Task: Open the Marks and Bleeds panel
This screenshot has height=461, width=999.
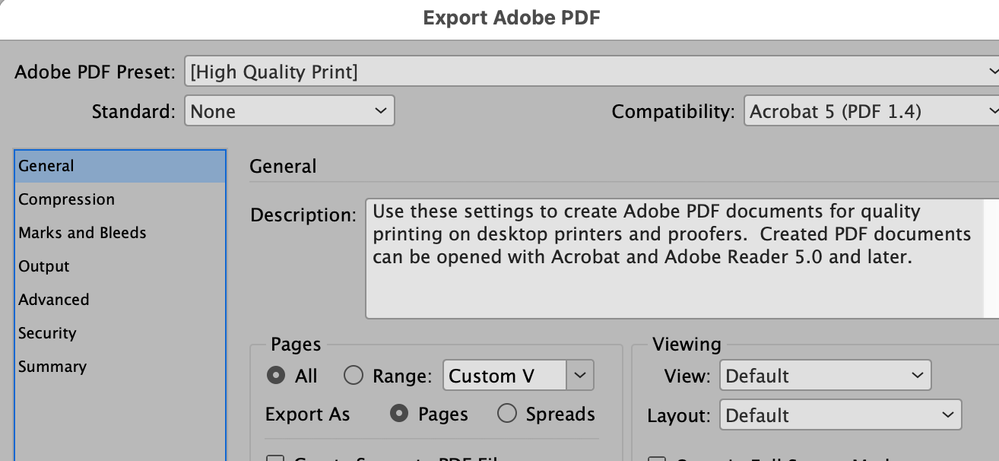Action: point(82,233)
